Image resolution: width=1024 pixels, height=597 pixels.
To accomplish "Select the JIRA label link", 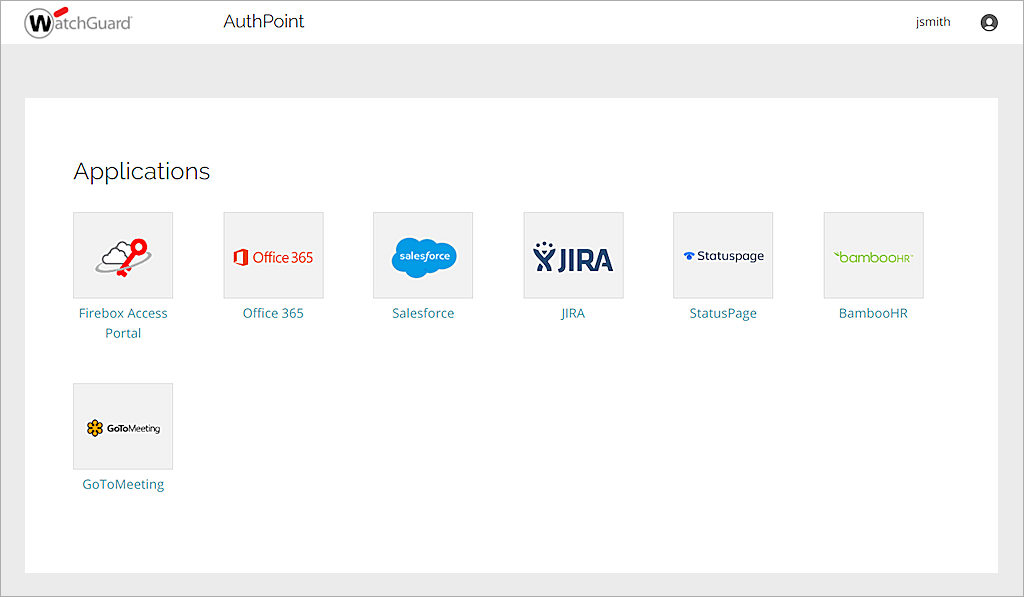I will tap(573, 312).
